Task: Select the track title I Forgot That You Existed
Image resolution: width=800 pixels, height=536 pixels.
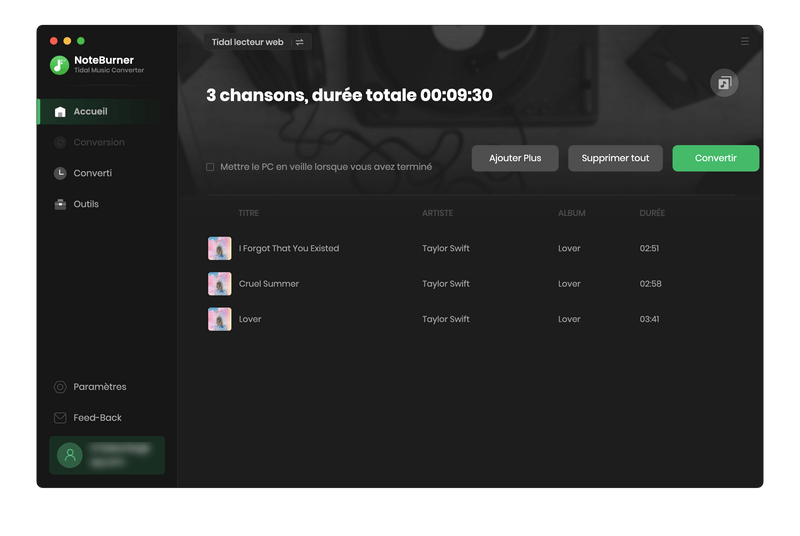Action: pyautogui.click(x=289, y=248)
